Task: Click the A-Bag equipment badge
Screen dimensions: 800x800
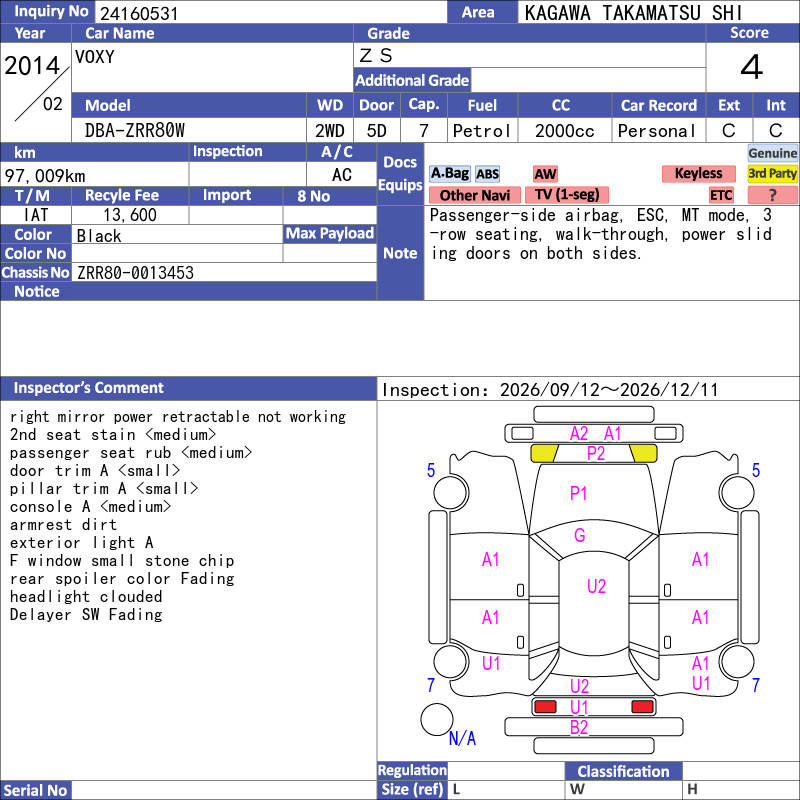Action: [449, 173]
